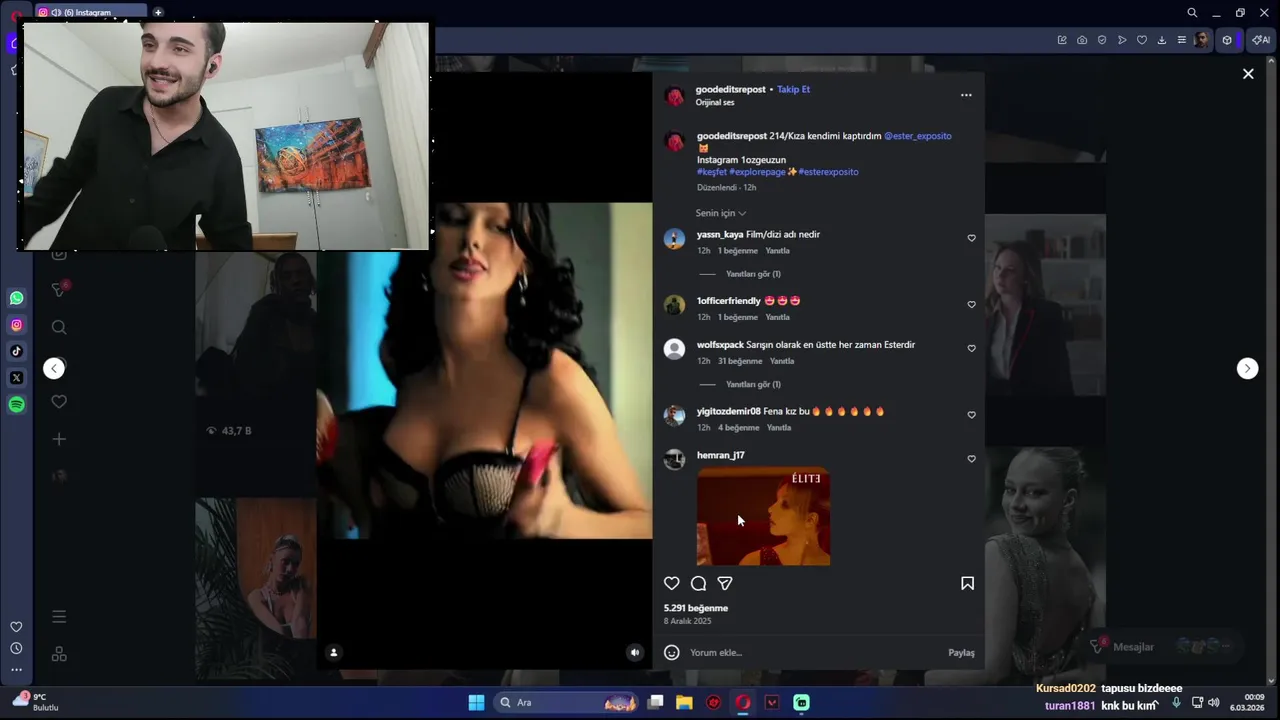Focus the 'Yorum ekle...' comment field
This screenshot has height=720, width=1280.
815,652
